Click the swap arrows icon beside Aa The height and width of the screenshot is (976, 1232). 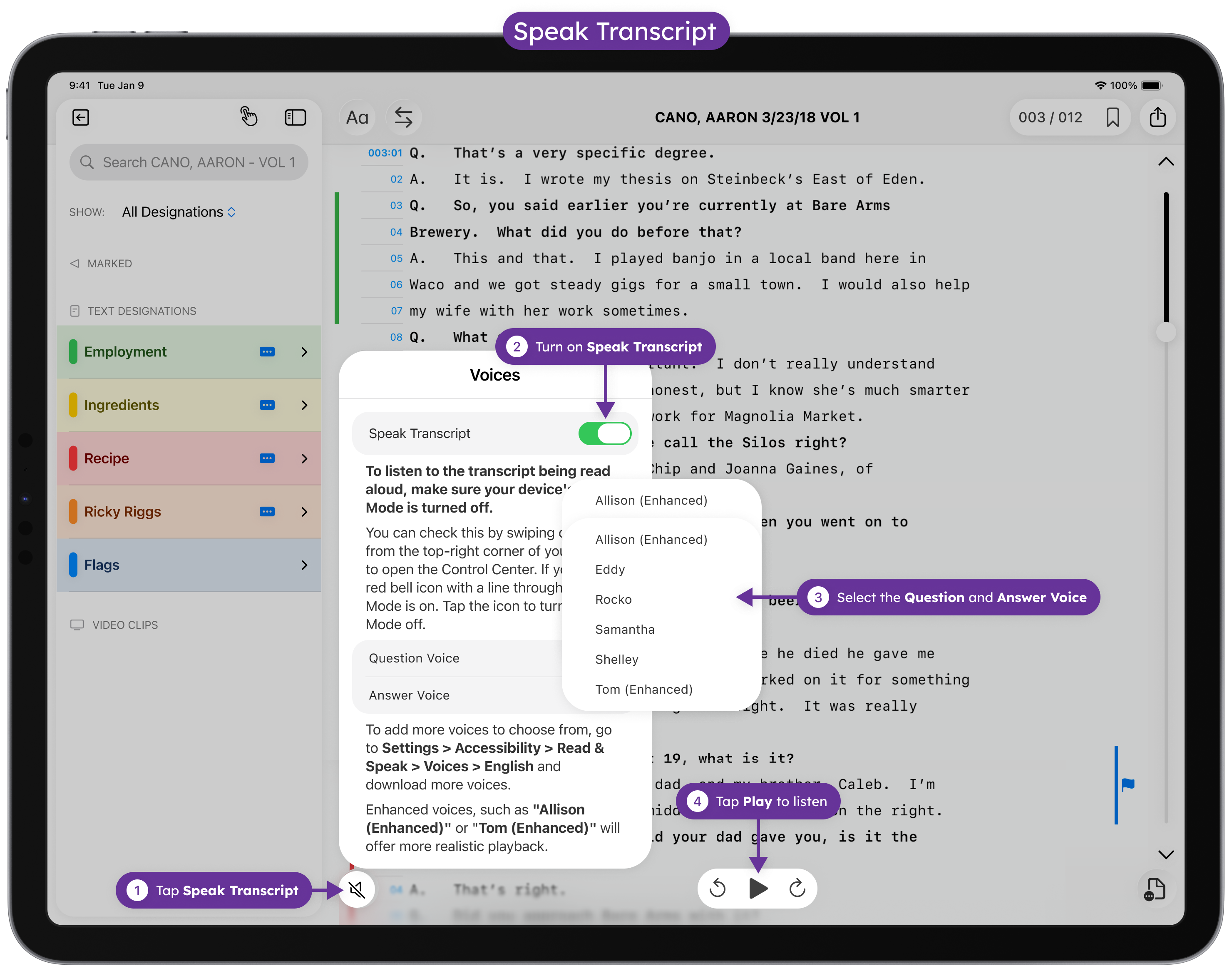point(403,117)
